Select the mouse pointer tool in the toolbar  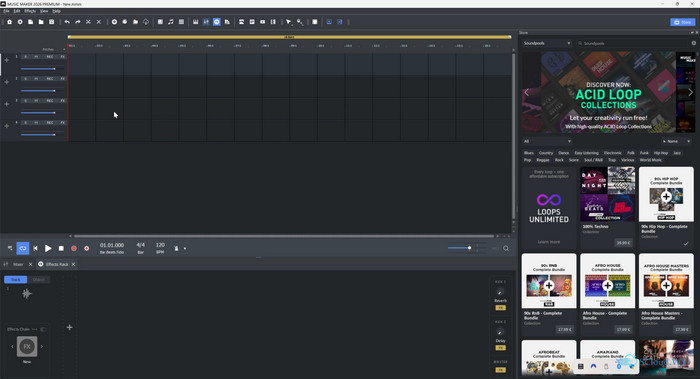(289, 22)
